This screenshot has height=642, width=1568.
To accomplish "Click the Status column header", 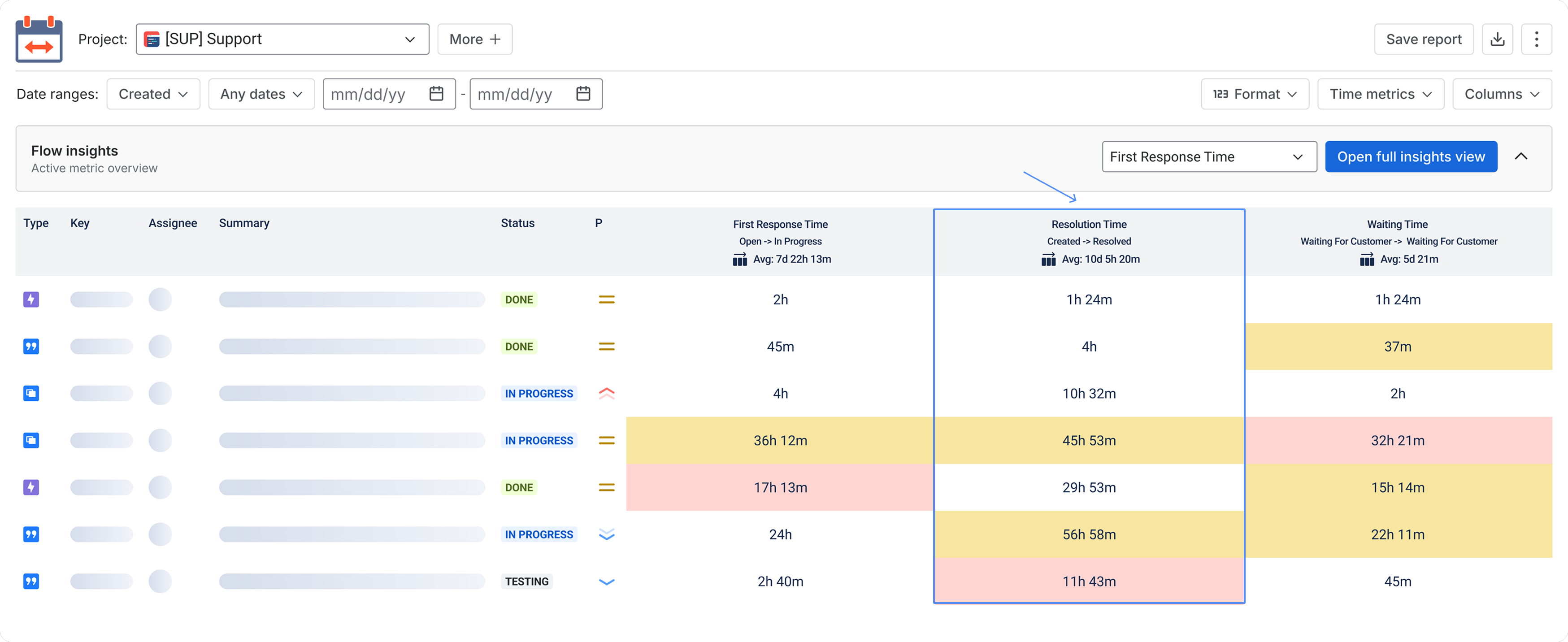I will (x=517, y=223).
